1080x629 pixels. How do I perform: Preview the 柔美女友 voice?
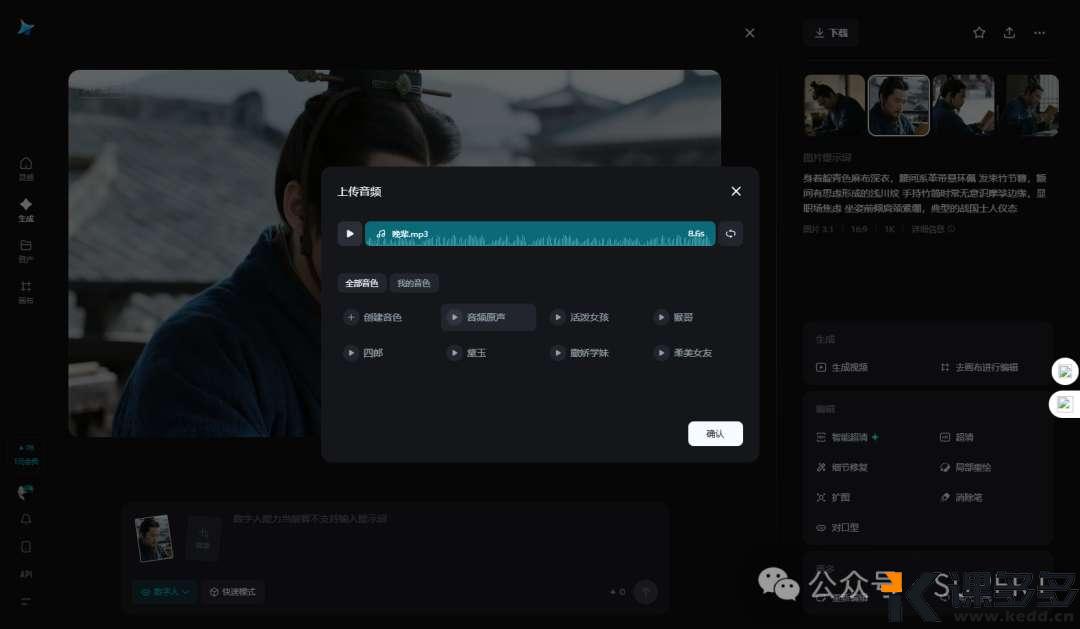pyautogui.click(x=661, y=353)
